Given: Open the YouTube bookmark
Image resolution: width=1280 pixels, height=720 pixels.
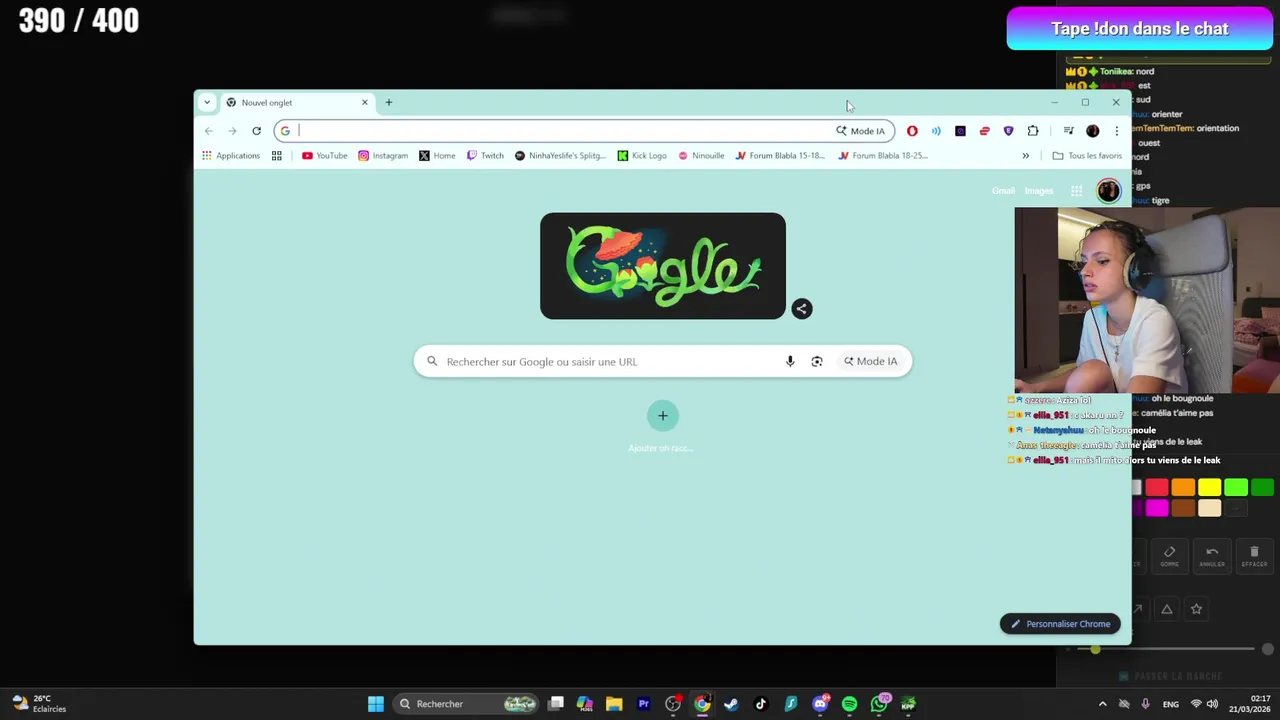Looking at the screenshot, I should [x=324, y=155].
